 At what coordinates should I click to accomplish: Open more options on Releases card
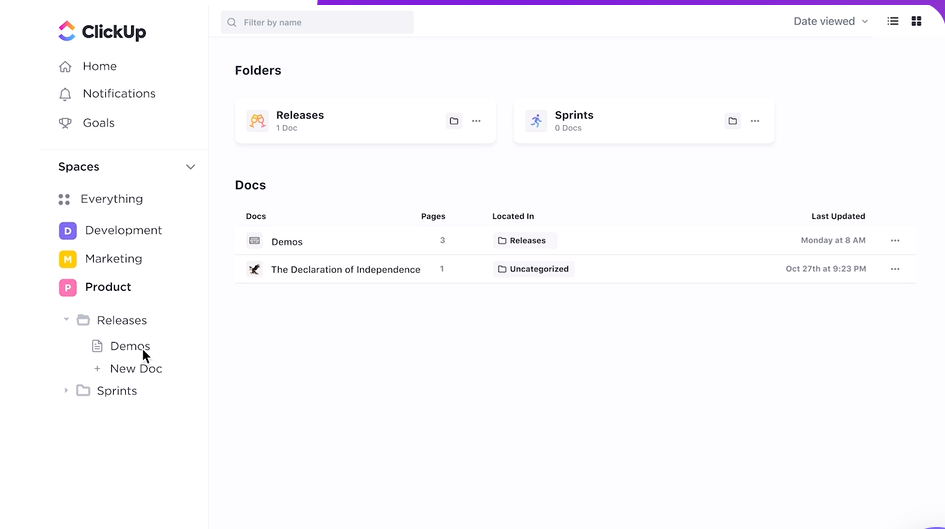pos(476,121)
